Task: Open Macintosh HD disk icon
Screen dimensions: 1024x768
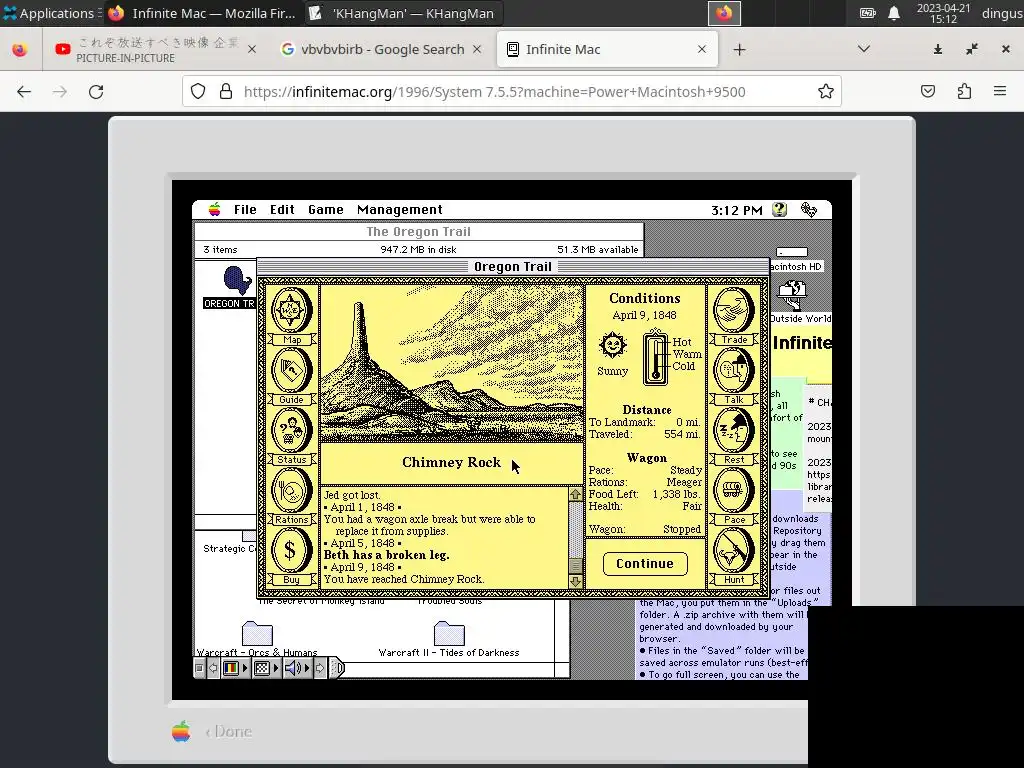Action: point(792,252)
